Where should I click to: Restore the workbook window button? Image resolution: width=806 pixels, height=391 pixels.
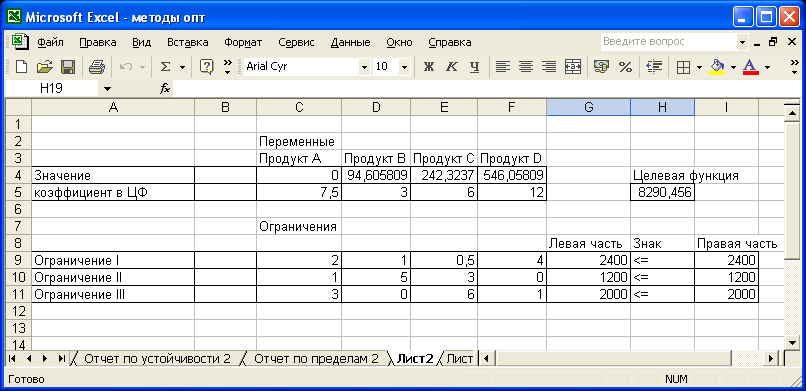[x=773, y=42]
